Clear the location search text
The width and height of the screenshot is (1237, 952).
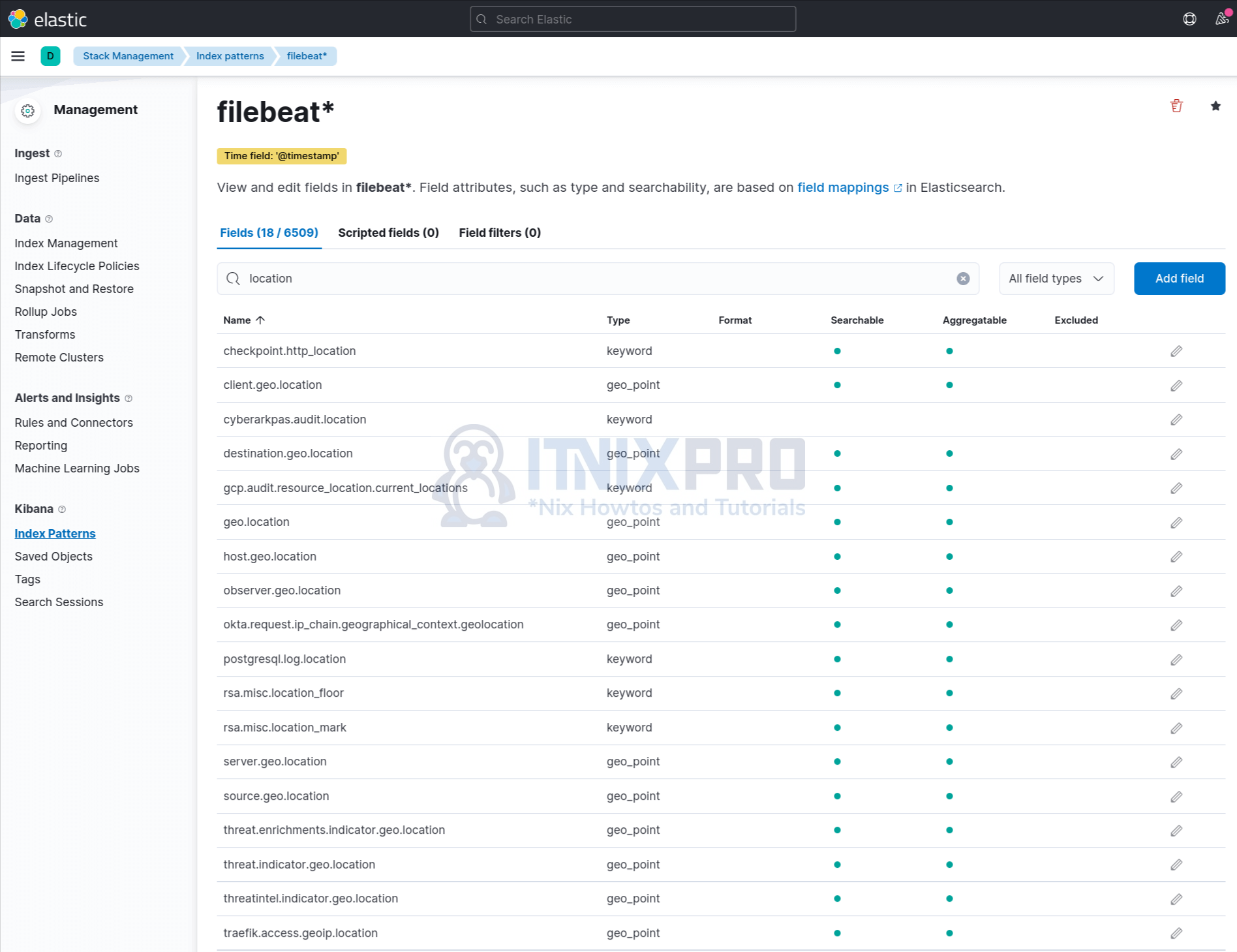[963, 279]
